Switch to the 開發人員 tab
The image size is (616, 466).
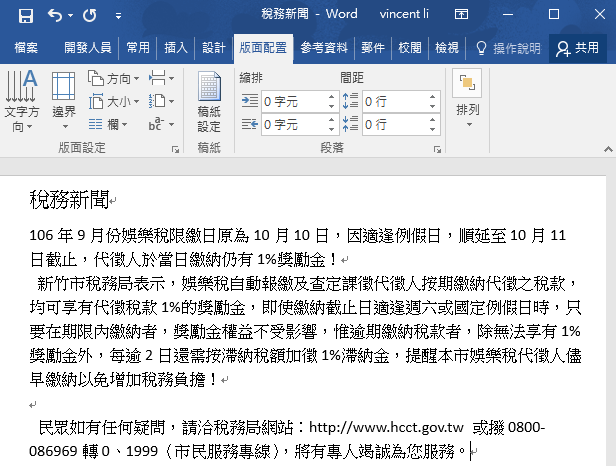(88, 48)
